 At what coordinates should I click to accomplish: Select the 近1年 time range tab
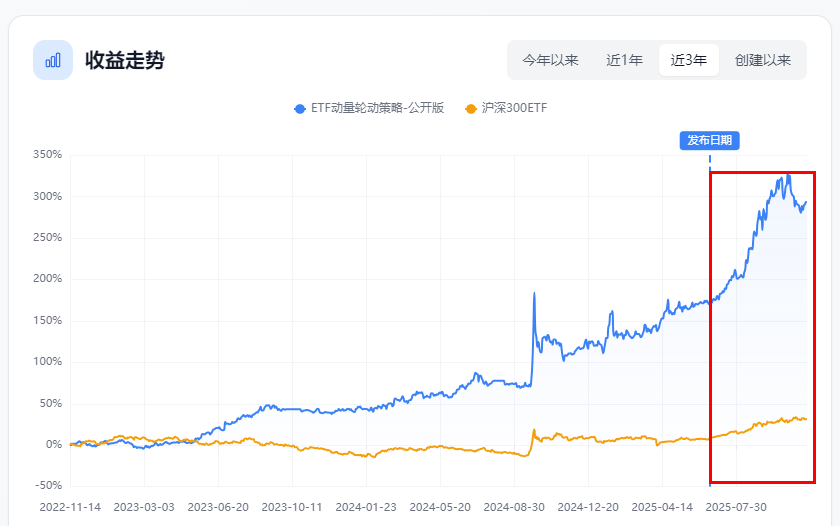(624, 60)
